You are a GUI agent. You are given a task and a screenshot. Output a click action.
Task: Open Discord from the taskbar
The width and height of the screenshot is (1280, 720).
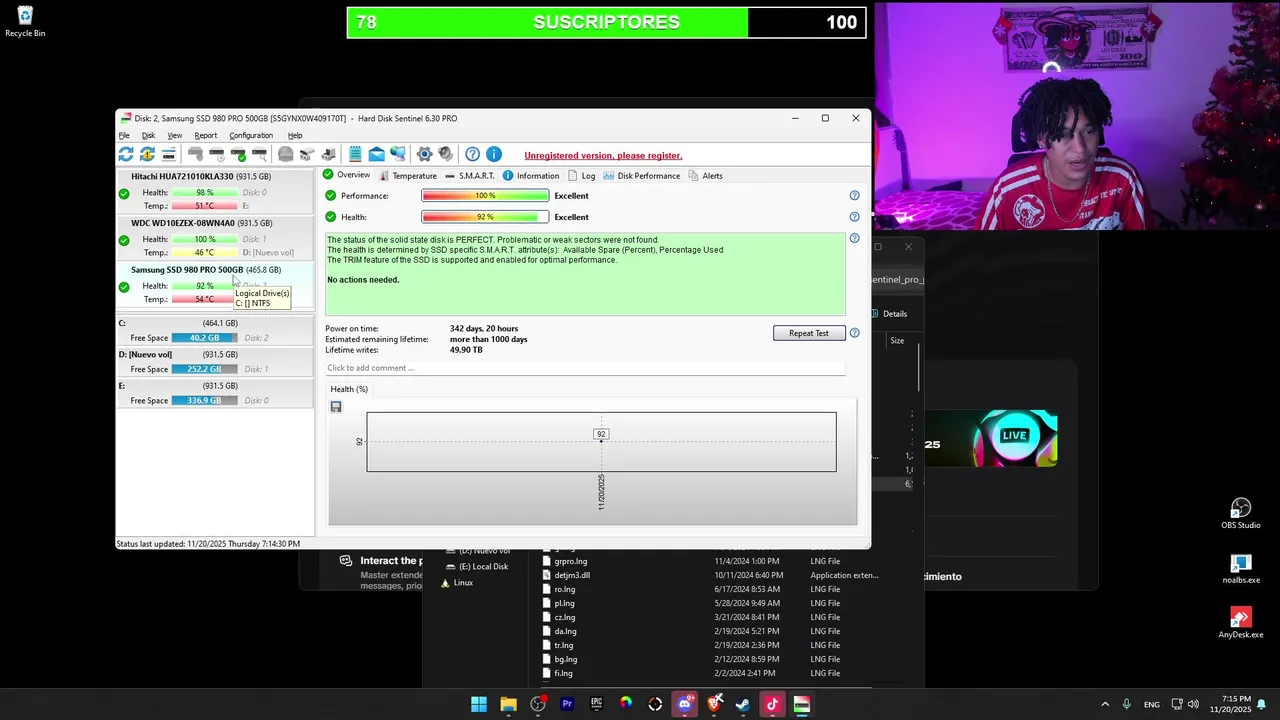pos(684,704)
